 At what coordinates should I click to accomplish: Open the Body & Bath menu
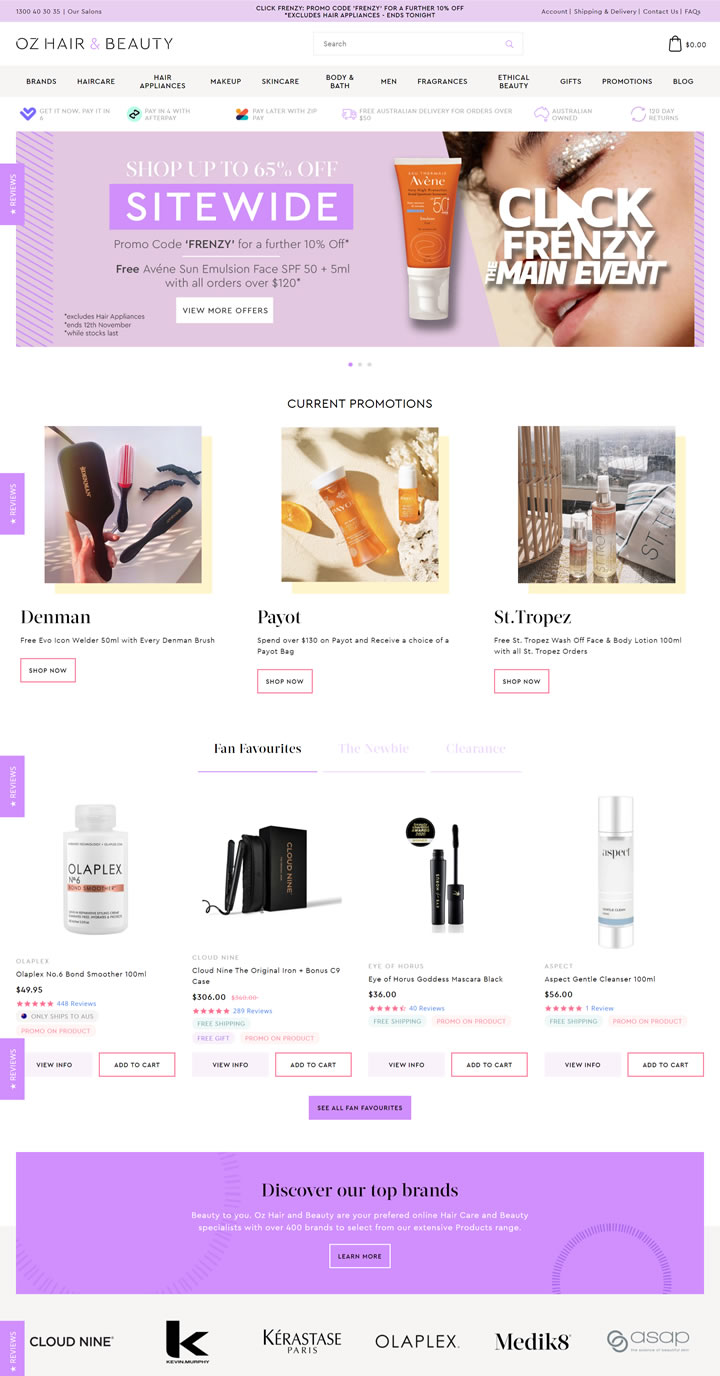[x=340, y=82]
